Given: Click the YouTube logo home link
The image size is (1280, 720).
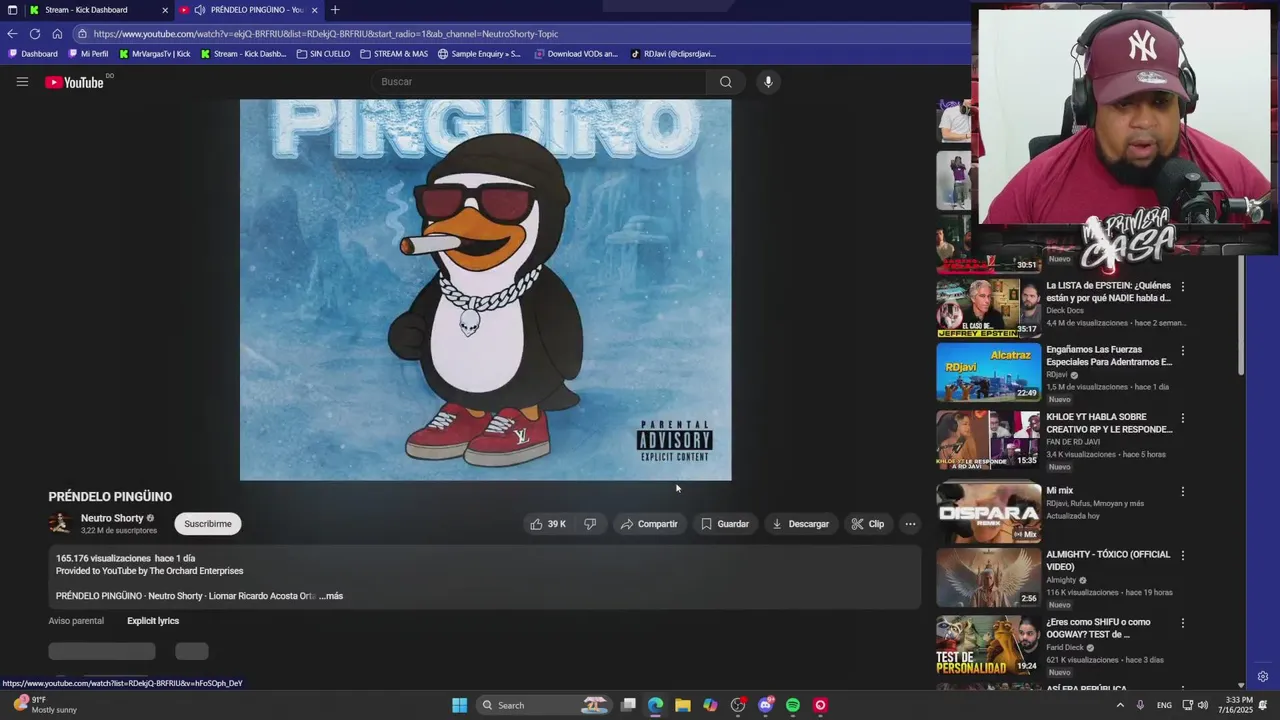Looking at the screenshot, I should [74, 82].
